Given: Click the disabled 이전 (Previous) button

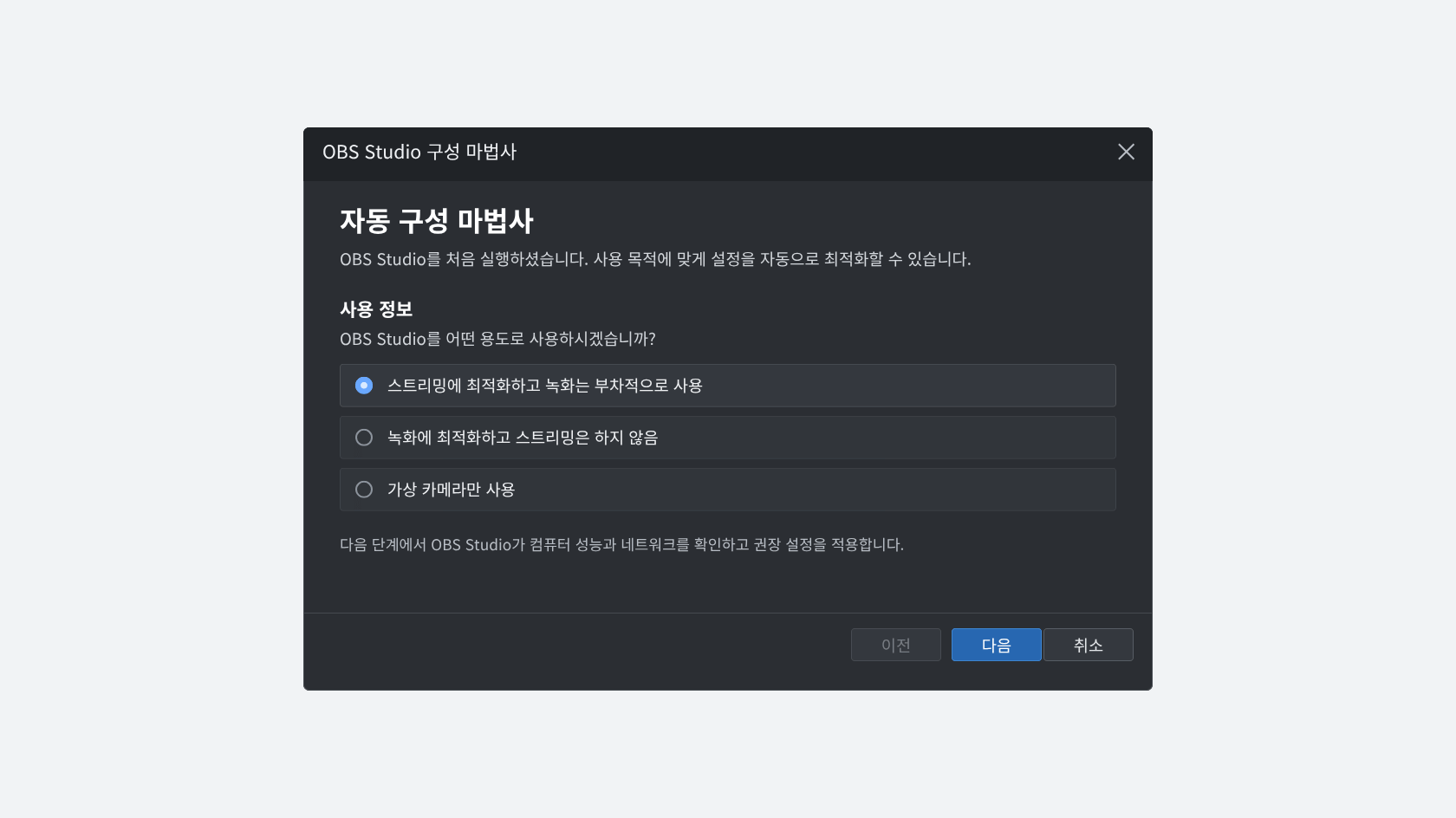Looking at the screenshot, I should [x=895, y=645].
